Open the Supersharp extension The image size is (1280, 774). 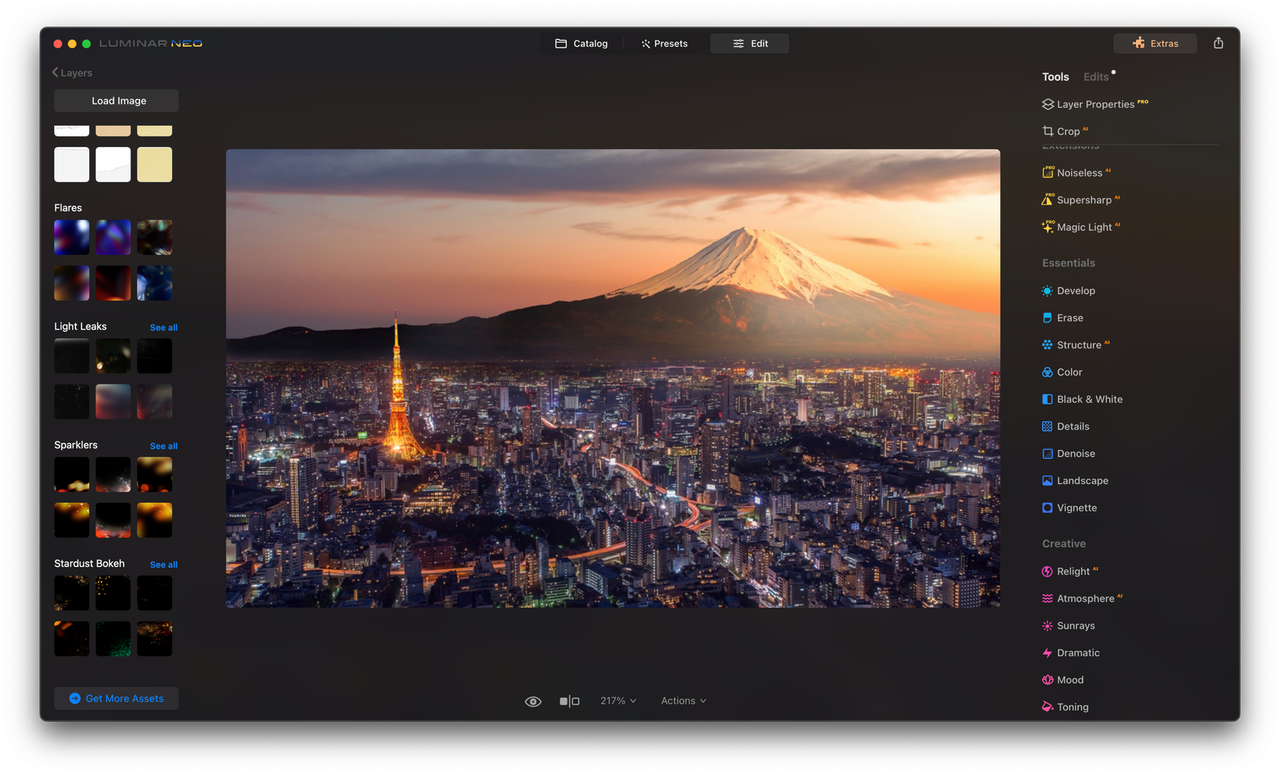[x=1086, y=199]
